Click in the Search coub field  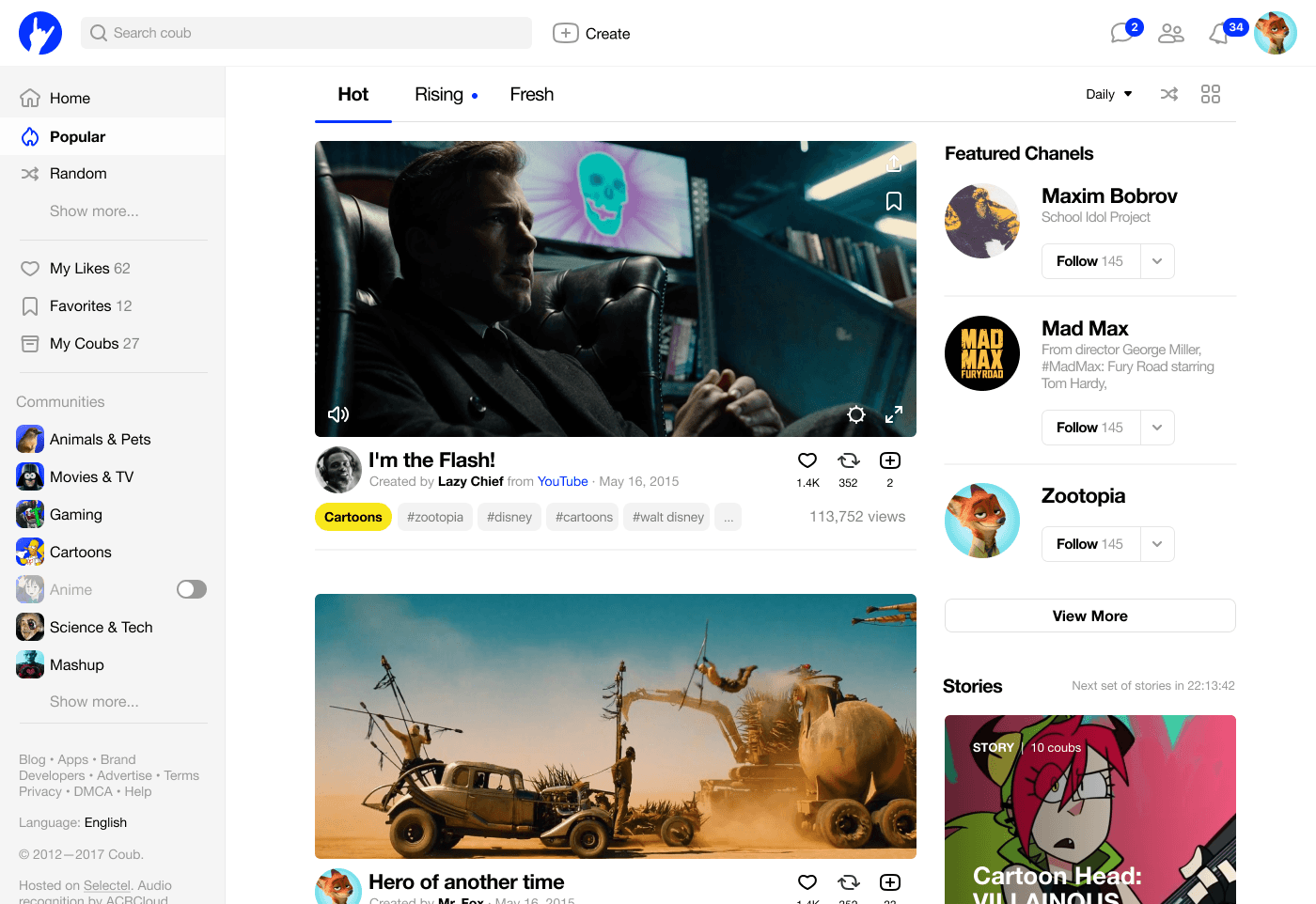[306, 33]
